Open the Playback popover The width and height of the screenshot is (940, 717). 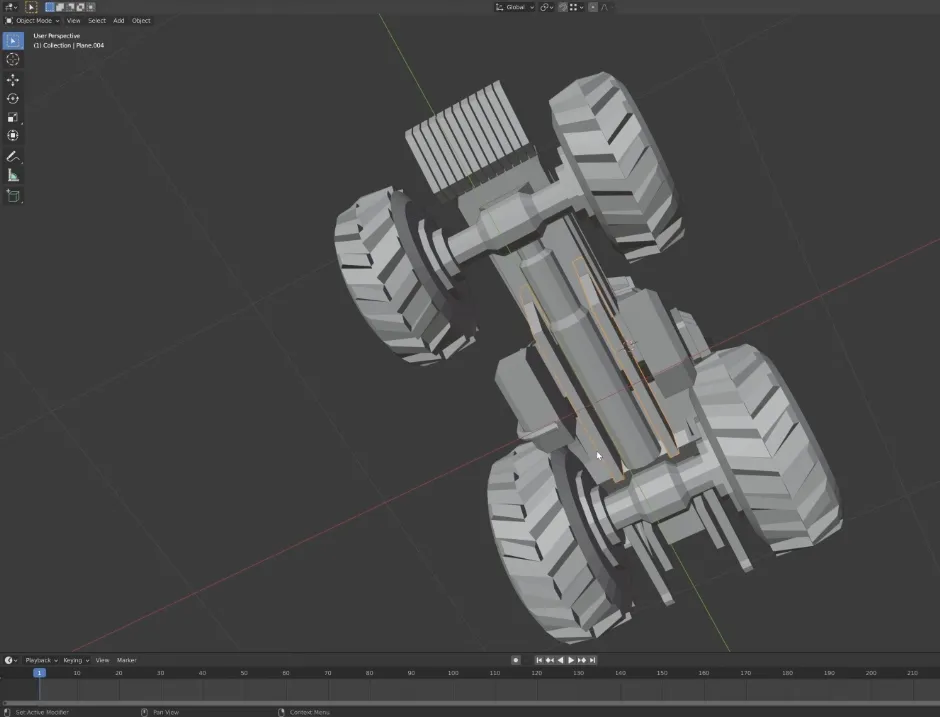(41, 660)
